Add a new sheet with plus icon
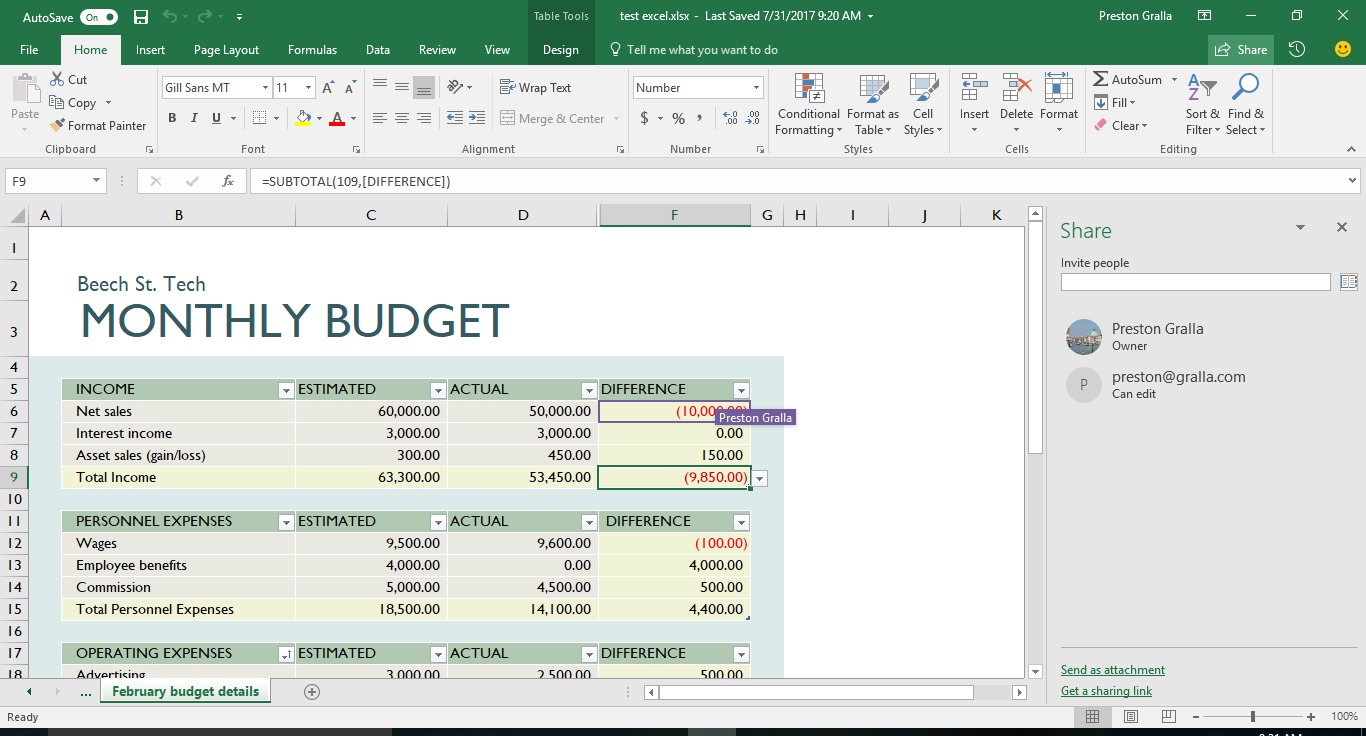The width and height of the screenshot is (1366, 736). click(x=312, y=692)
